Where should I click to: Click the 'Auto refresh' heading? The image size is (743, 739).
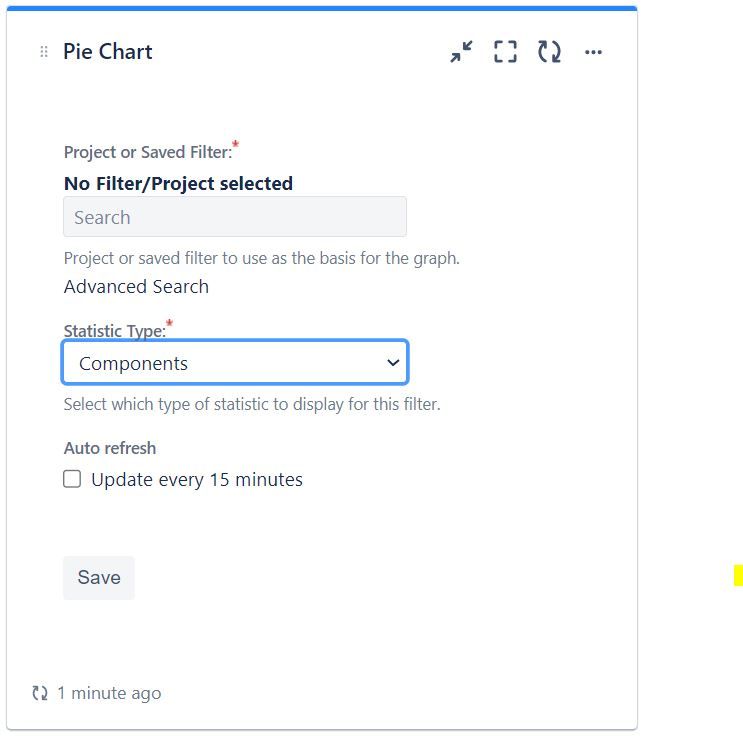tap(110, 448)
